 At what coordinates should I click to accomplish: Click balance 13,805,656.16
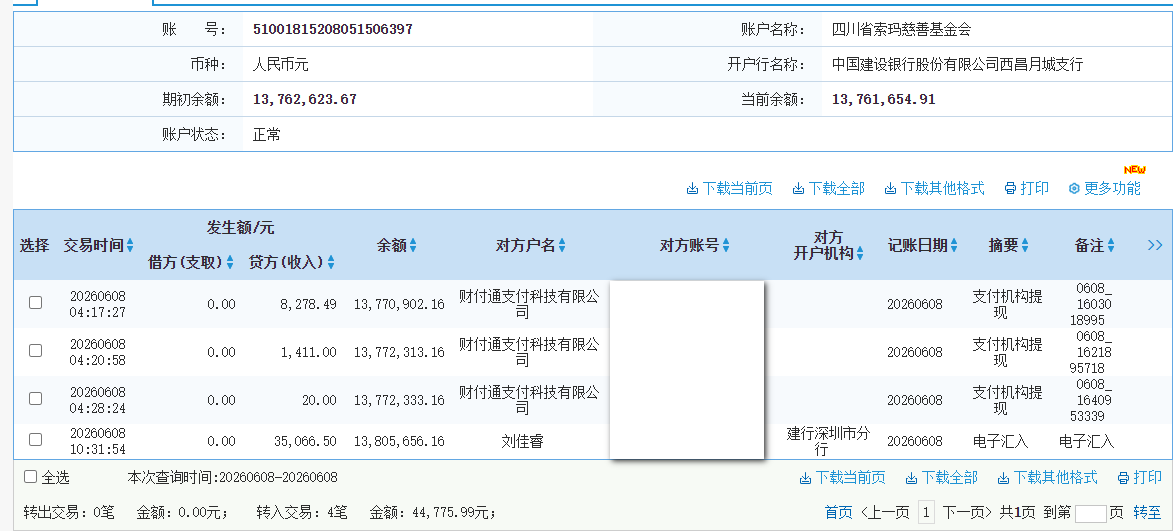coord(399,441)
